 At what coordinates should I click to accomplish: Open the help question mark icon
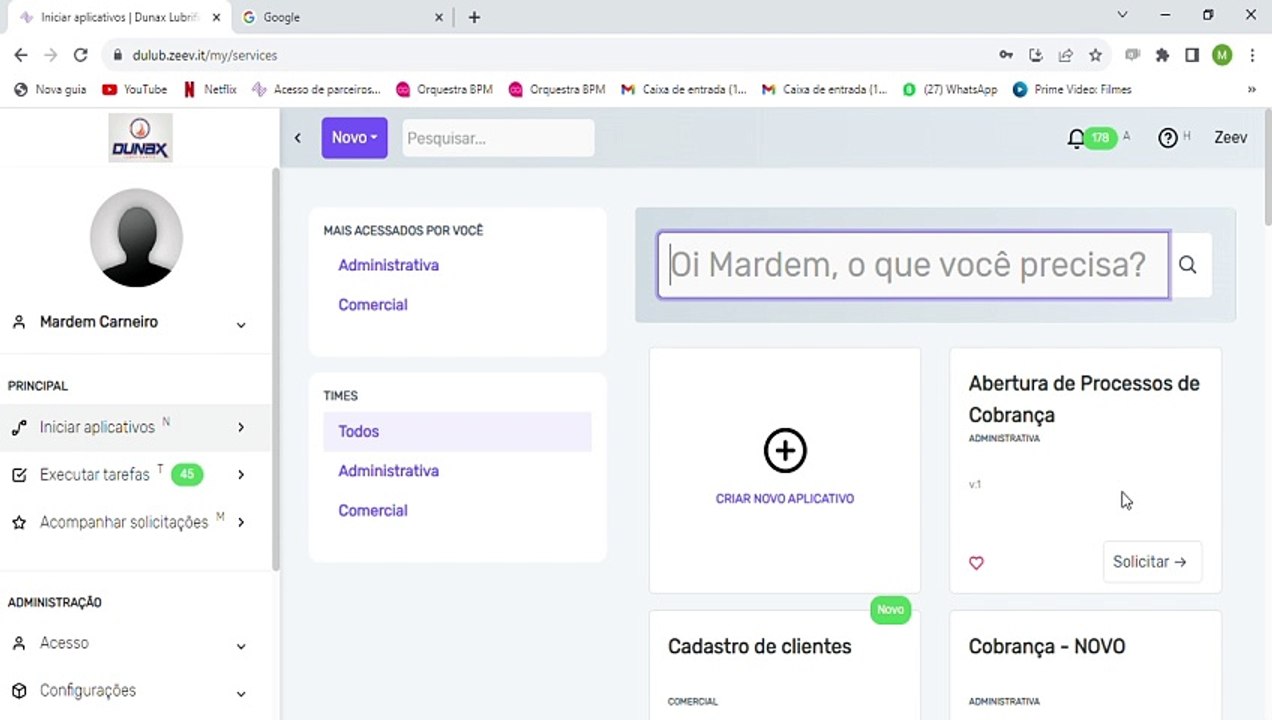pyautogui.click(x=1167, y=138)
